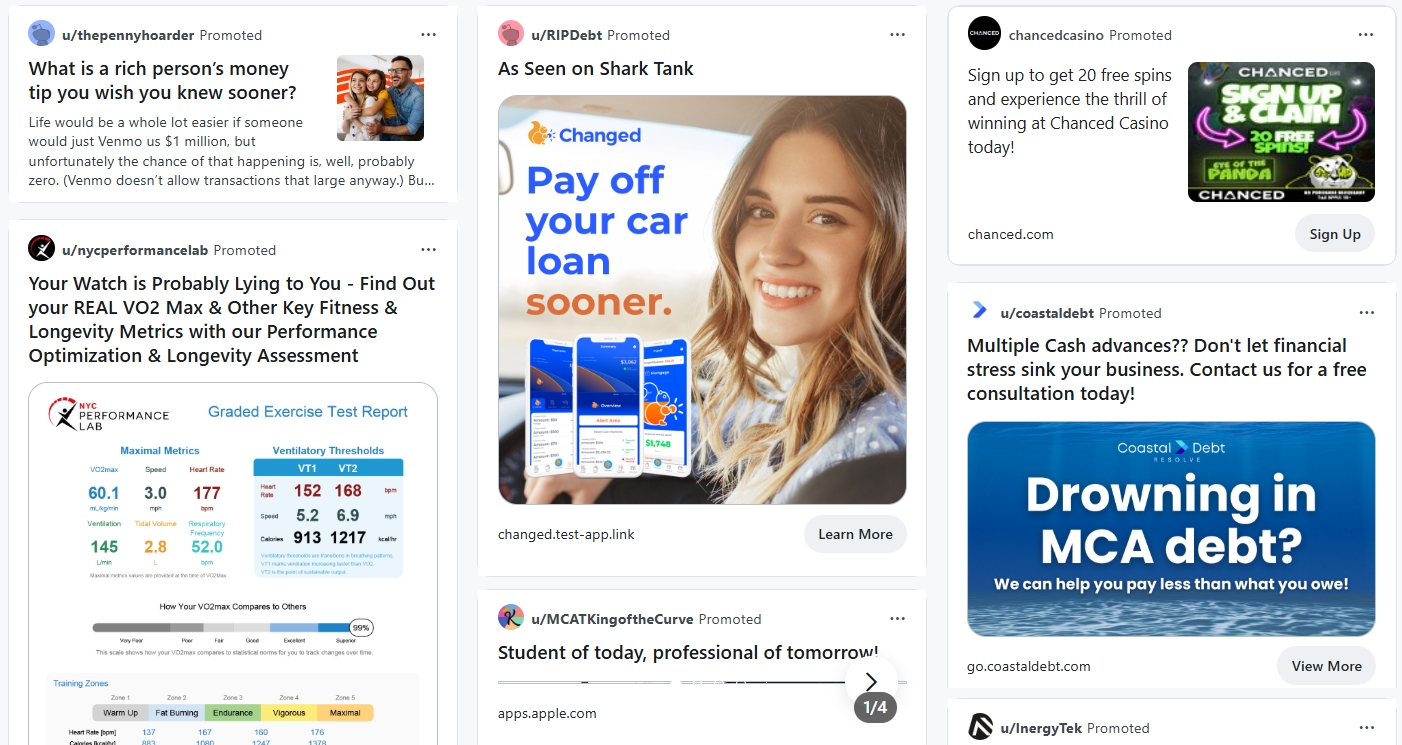Click the View More button
The width and height of the screenshot is (1402, 745).
tap(1326, 666)
